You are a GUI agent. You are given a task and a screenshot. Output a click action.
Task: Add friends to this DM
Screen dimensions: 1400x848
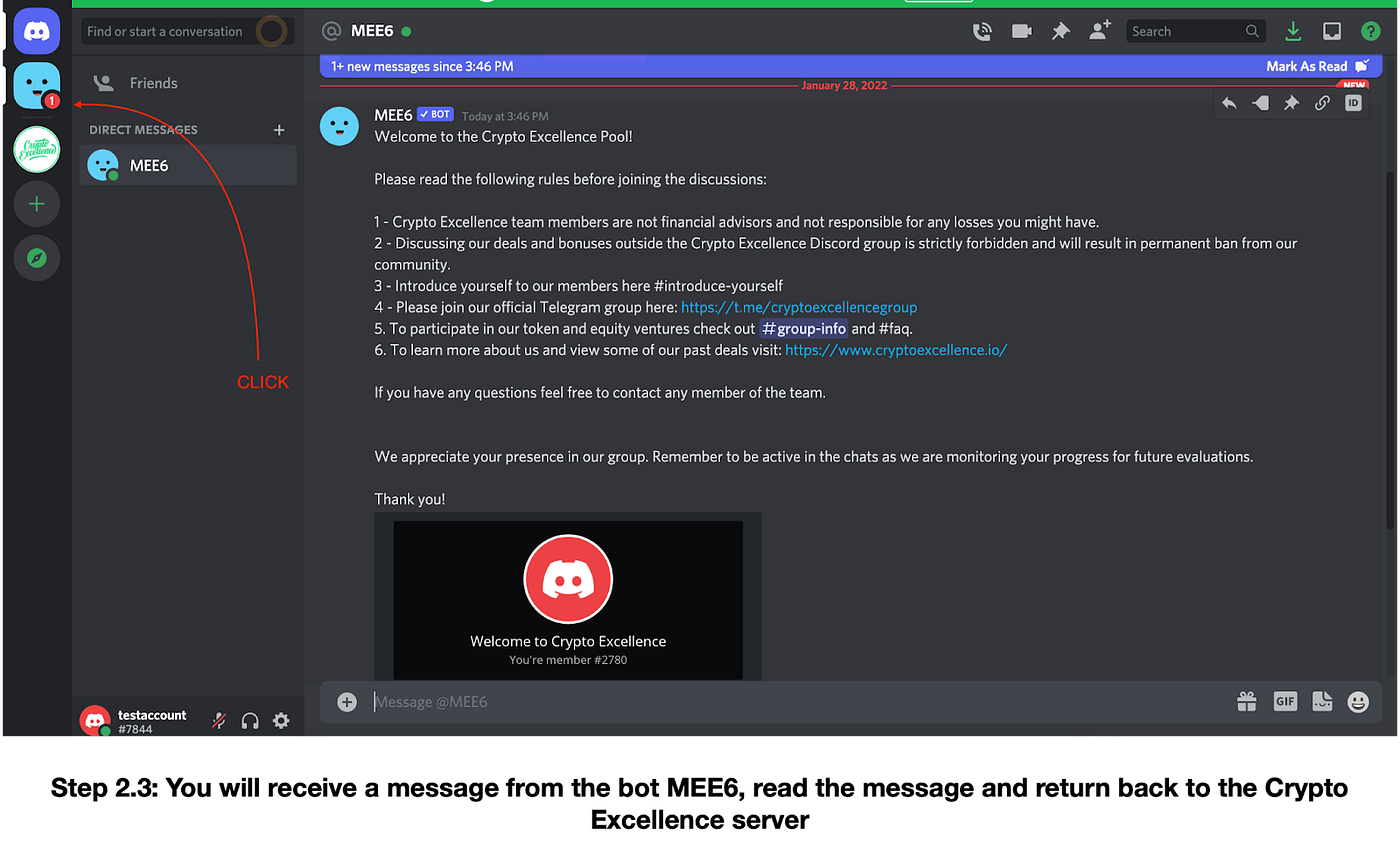click(x=1099, y=31)
